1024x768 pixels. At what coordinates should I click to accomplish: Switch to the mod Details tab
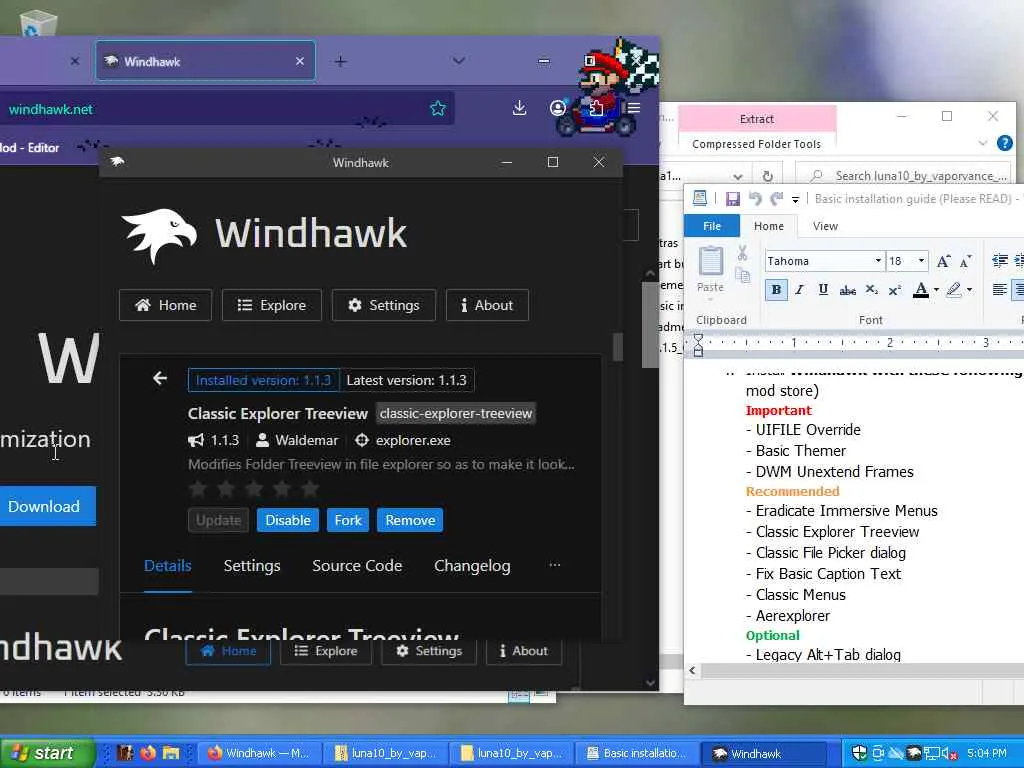coord(168,566)
